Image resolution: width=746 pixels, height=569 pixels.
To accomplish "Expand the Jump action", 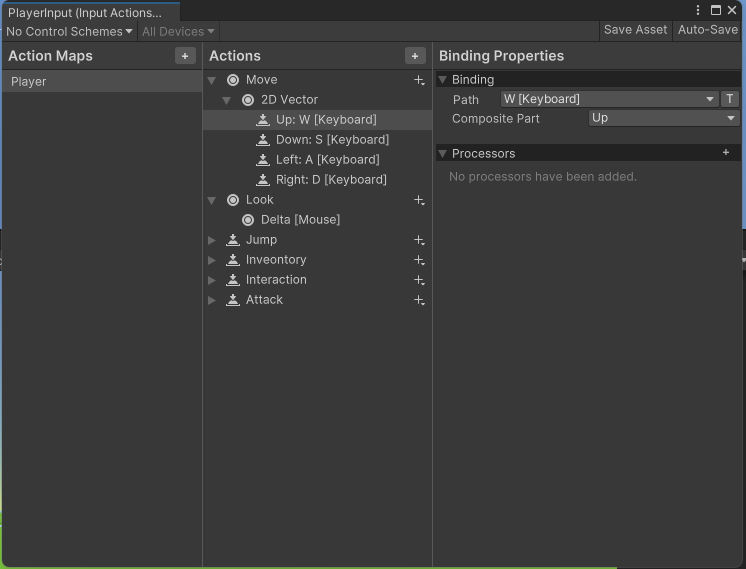I will (x=212, y=240).
